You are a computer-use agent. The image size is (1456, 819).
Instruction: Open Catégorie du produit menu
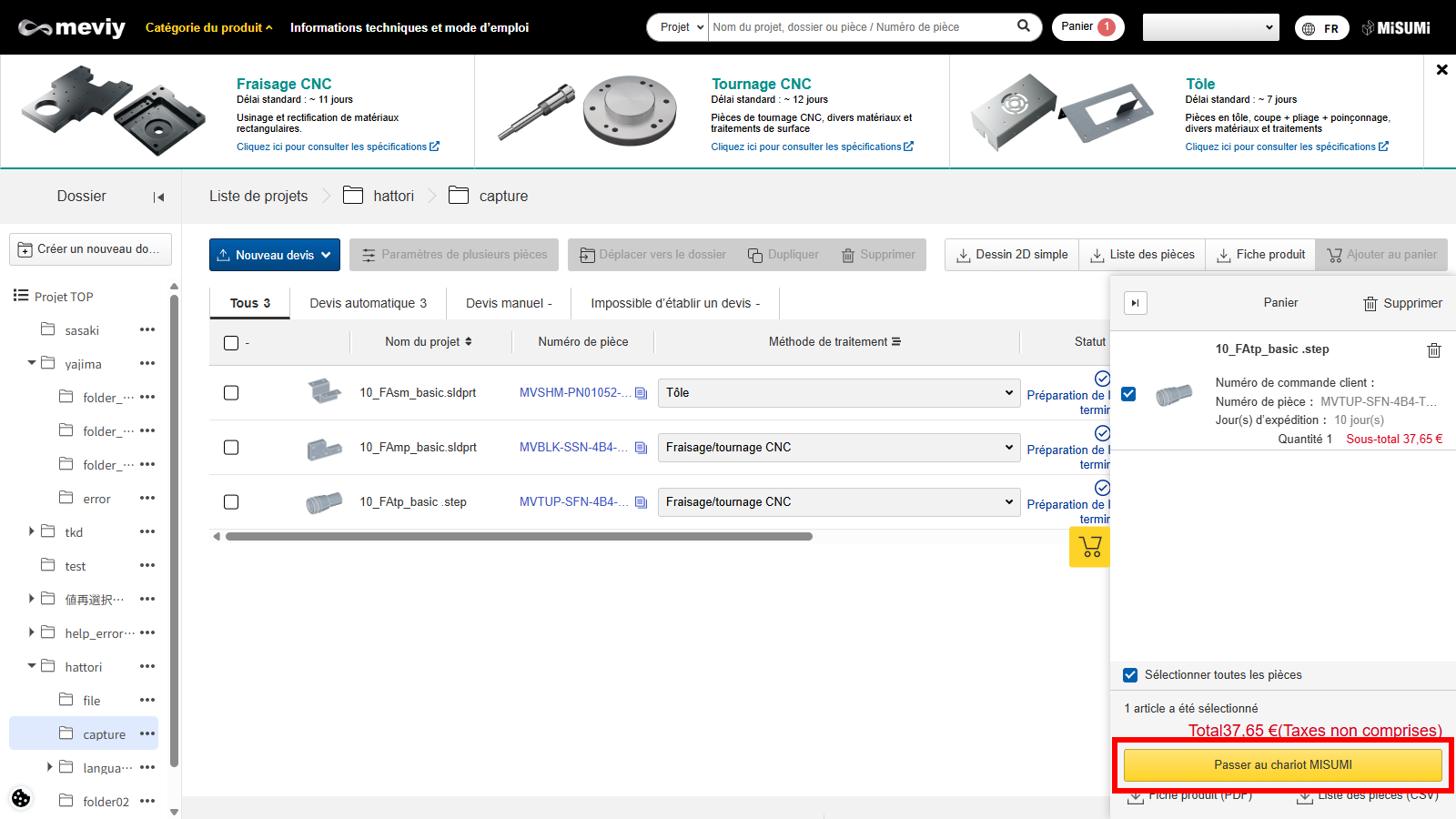[x=208, y=27]
